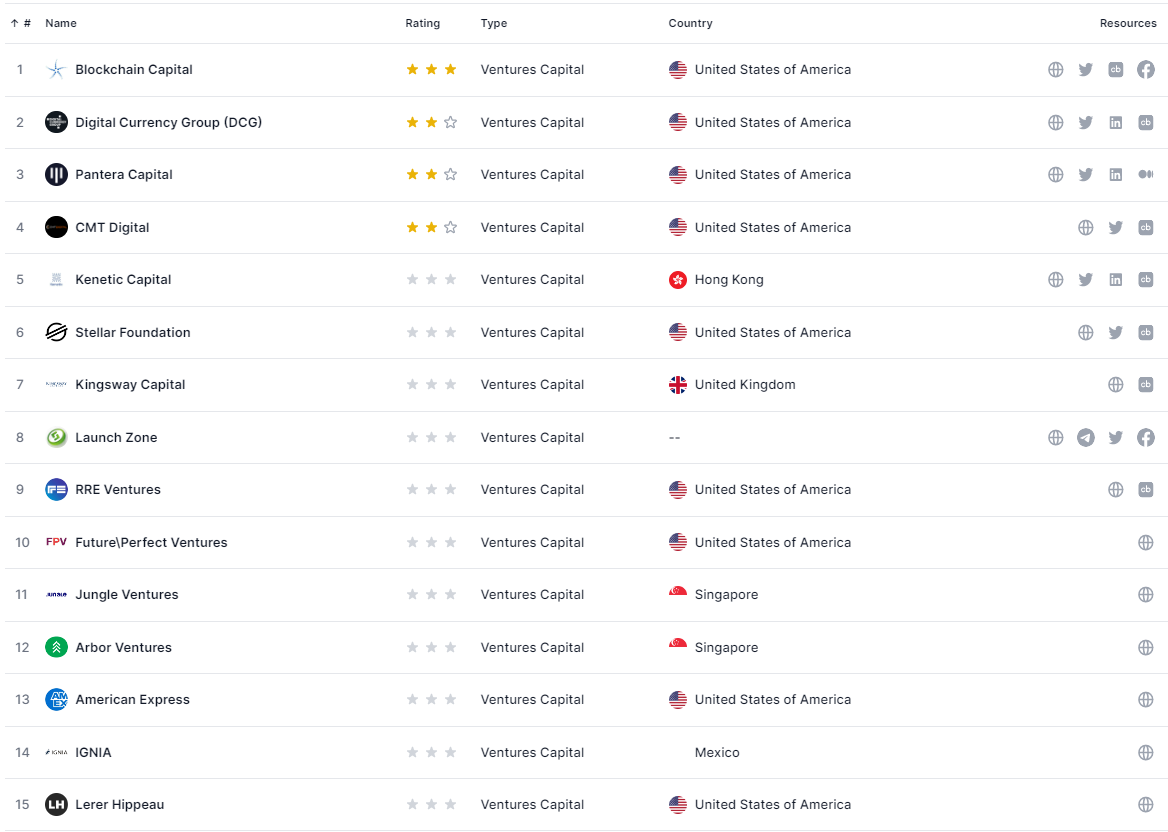Click CMT Digital's Twitter icon

pyautogui.click(x=1116, y=228)
